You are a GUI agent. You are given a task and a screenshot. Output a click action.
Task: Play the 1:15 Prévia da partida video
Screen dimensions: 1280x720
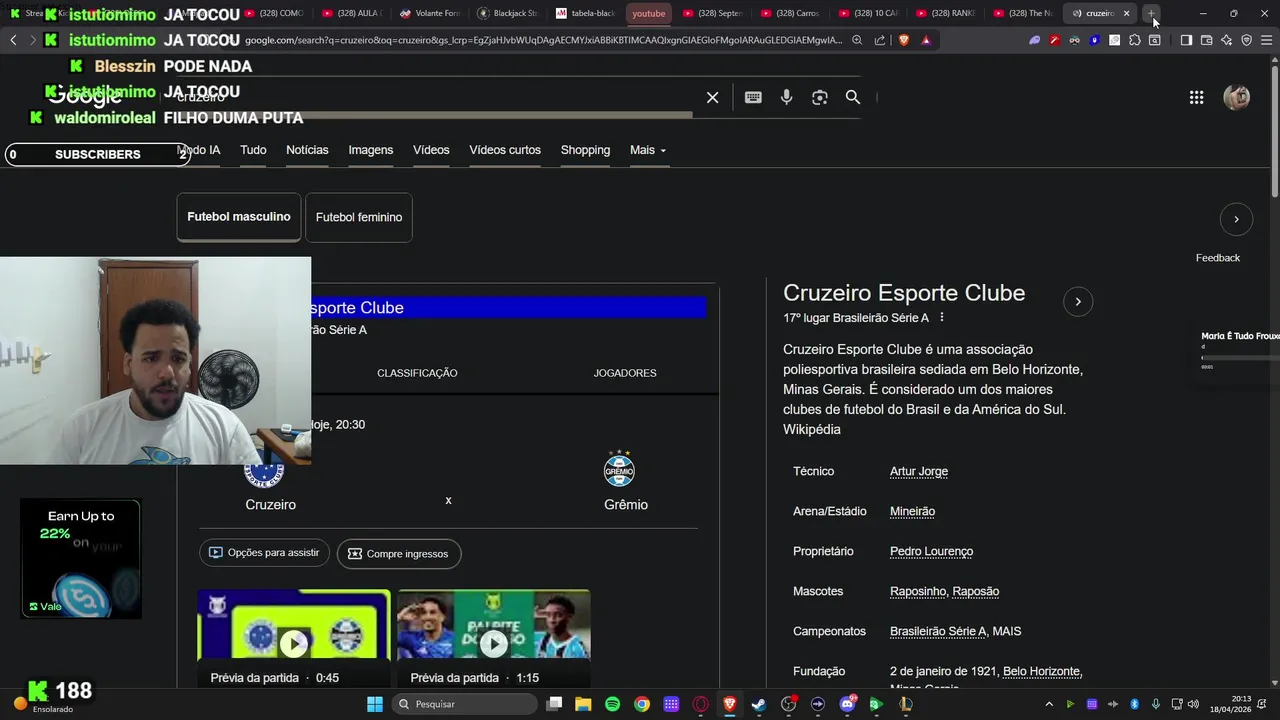pos(493,643)
